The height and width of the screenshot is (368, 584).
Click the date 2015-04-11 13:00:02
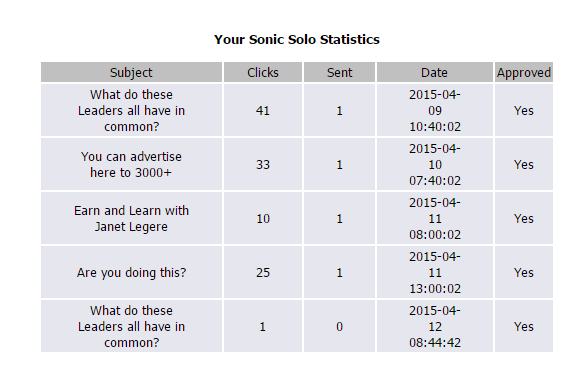pos(435,273)
